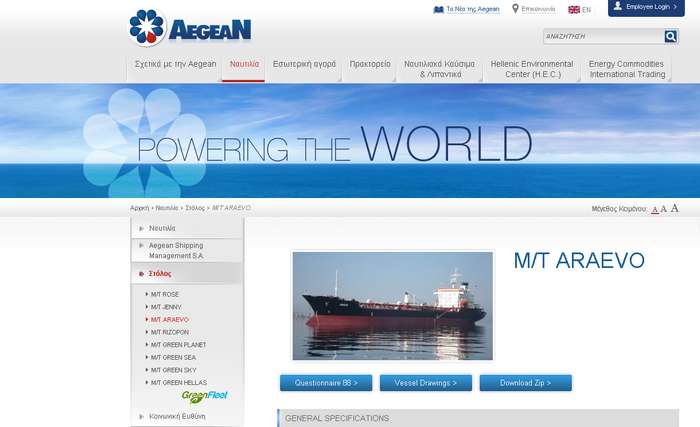Select the largest text size A
The image size is (700, 427).
(675, 208)
